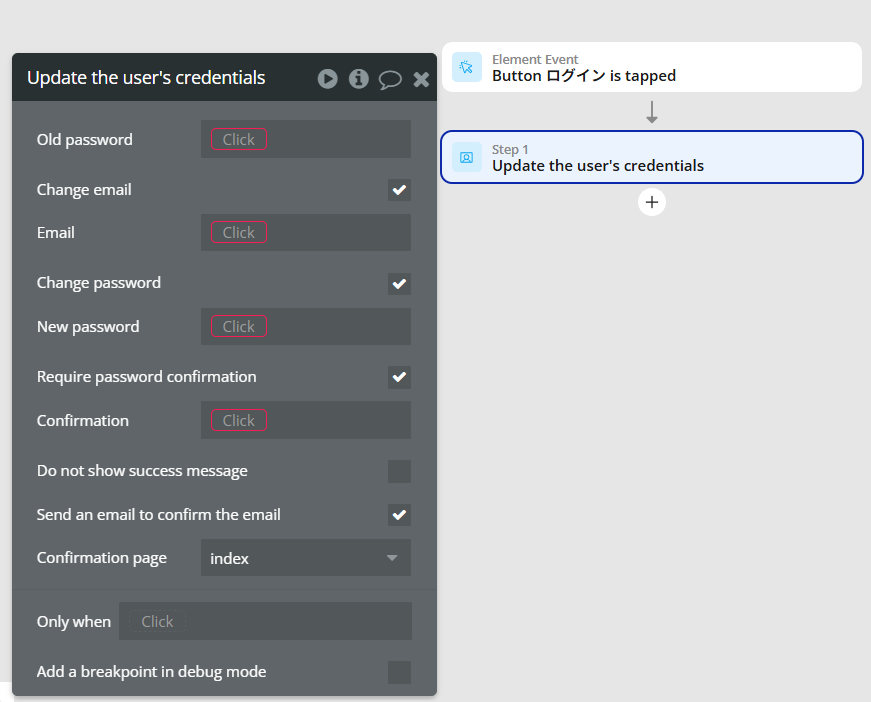The width and height of the screenshot is (871, 702).
Task: Click the Step 1 user account icon
Action: 467,157
